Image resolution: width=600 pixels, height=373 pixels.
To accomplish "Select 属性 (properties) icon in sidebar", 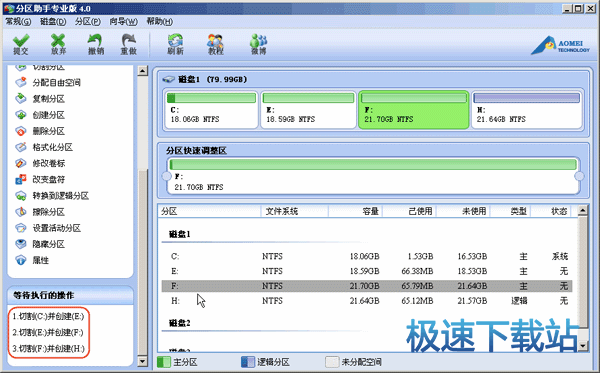I will (x=21, y=260).
